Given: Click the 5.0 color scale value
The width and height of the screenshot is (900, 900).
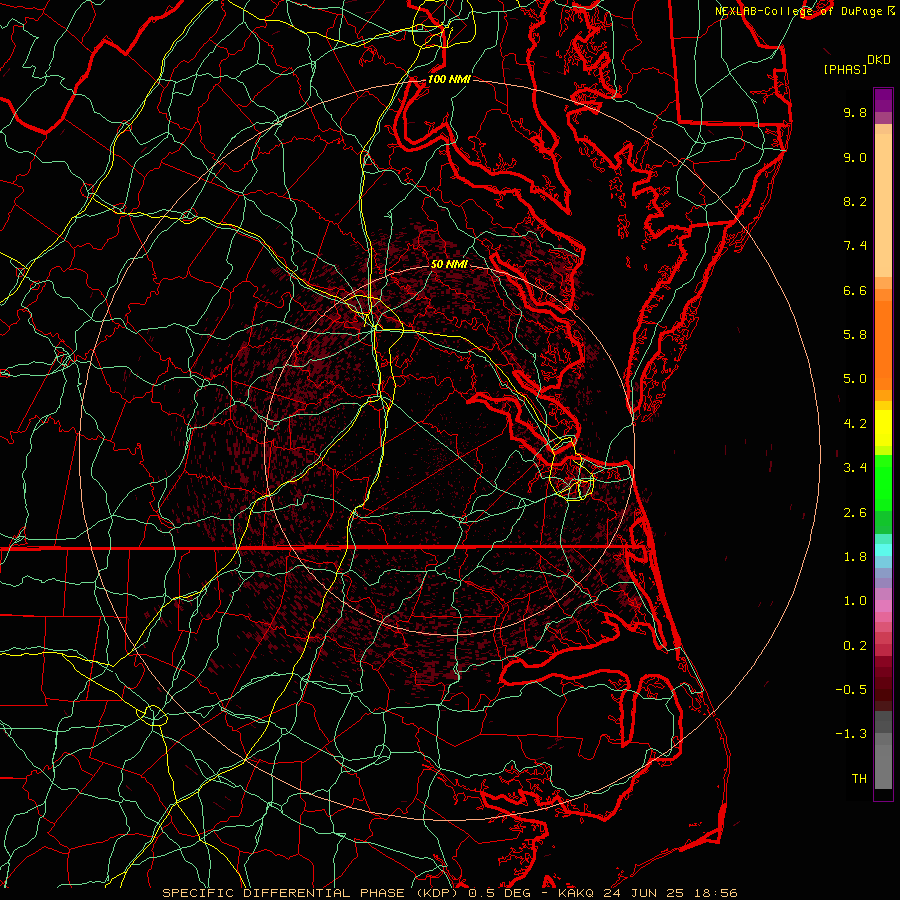Looking at the screenshot, I should [855, 379].
